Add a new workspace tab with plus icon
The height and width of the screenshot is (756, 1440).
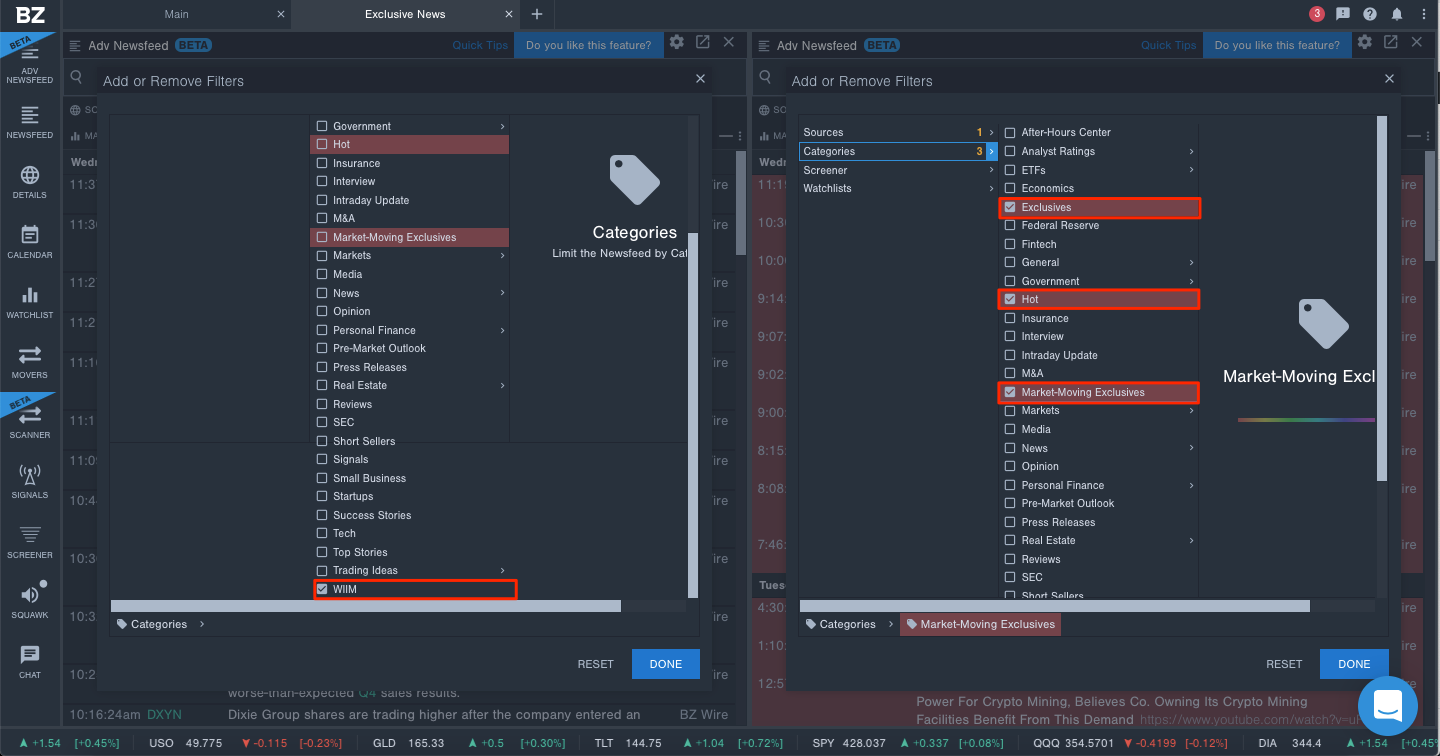click(537, 14)
